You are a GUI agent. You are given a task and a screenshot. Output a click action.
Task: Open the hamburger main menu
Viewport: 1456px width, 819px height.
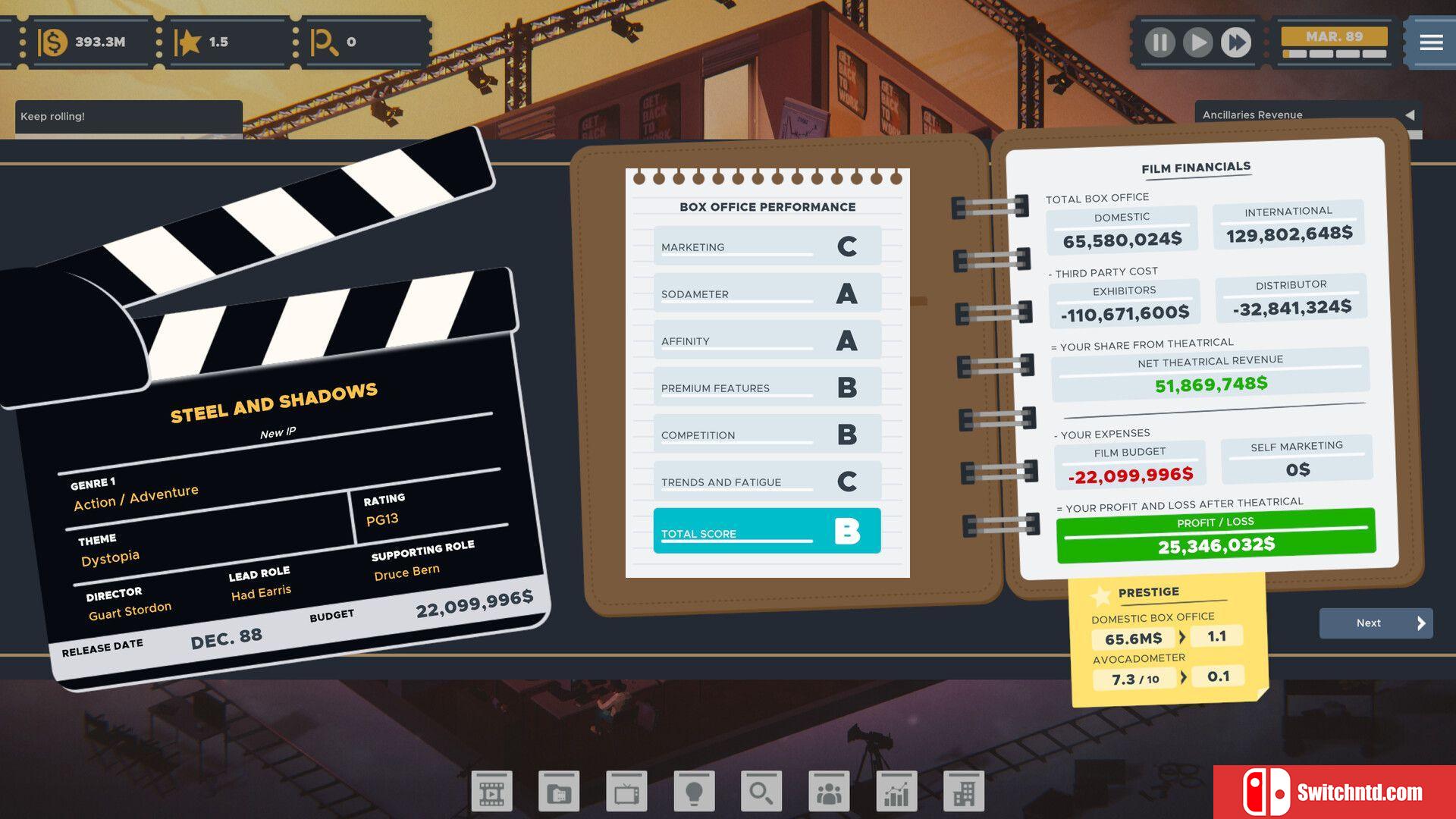(1431, 42)
